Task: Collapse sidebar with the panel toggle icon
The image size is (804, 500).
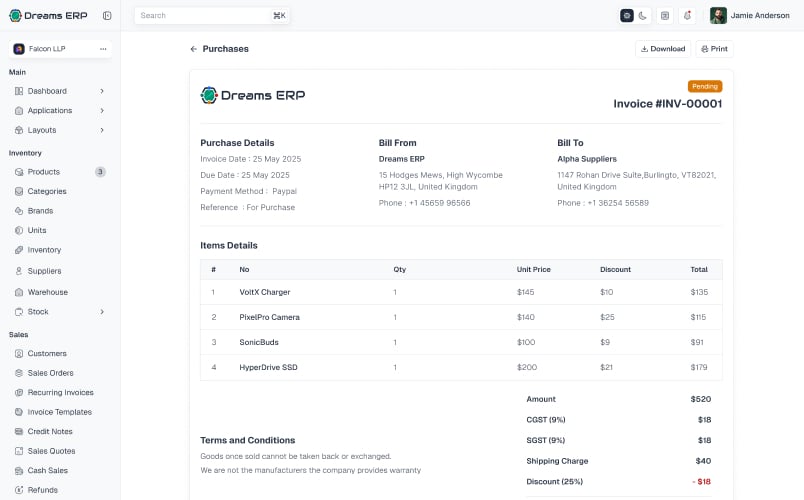Action: (107, 15)
